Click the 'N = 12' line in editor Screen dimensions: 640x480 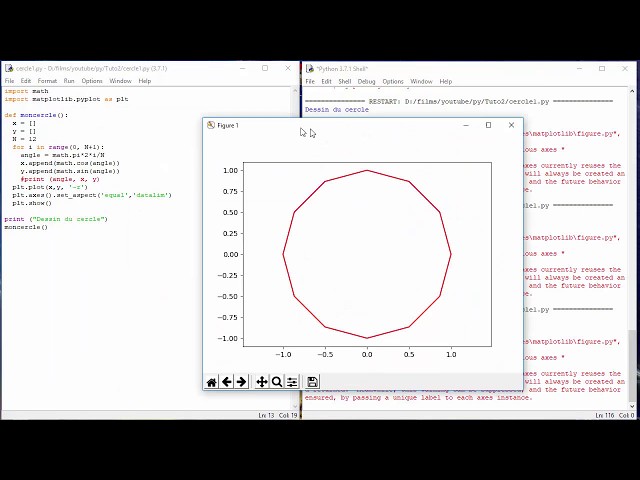pyautogui.click(x=24, y=139)
